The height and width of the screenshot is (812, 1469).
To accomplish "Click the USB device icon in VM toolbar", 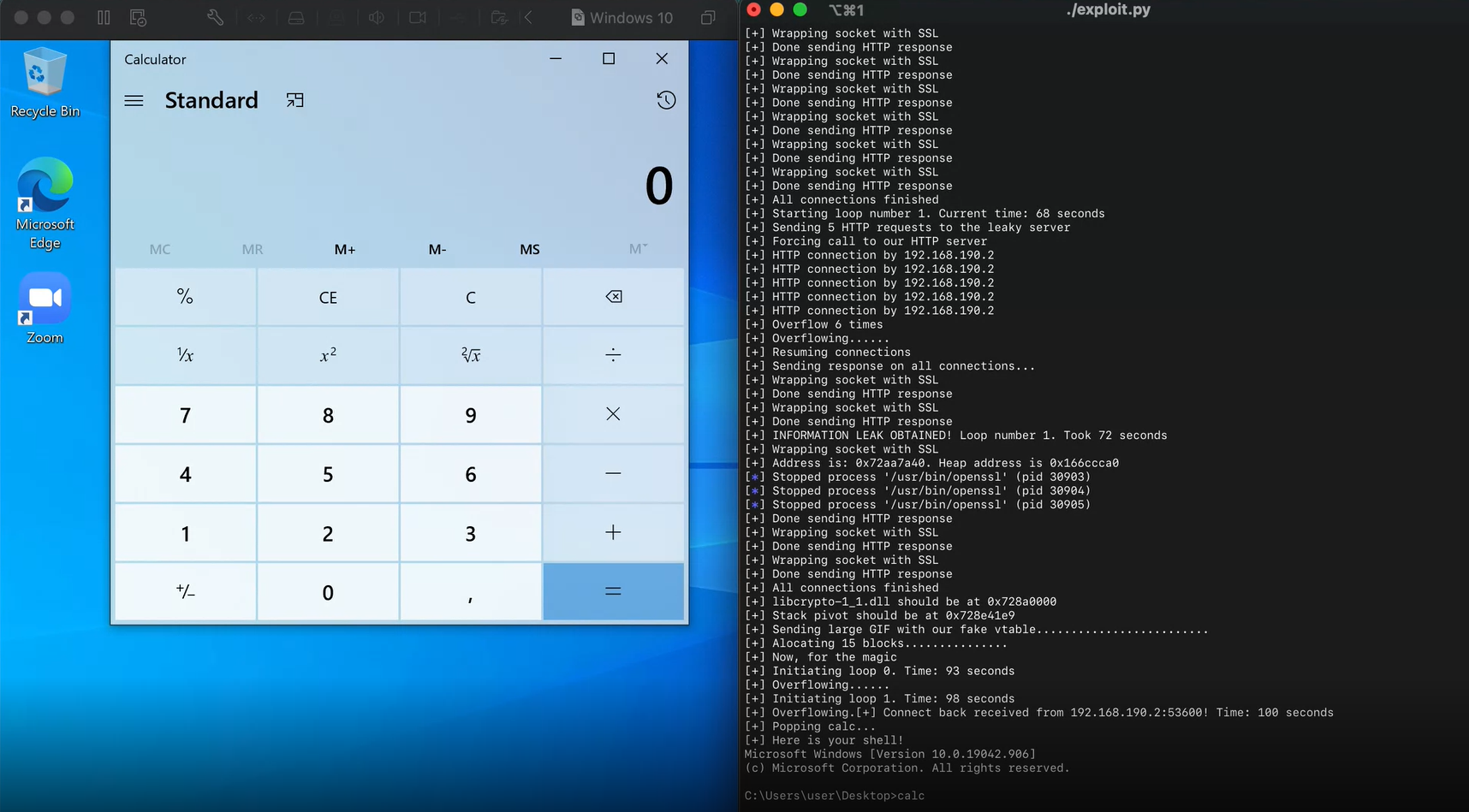I will point(458,17).
